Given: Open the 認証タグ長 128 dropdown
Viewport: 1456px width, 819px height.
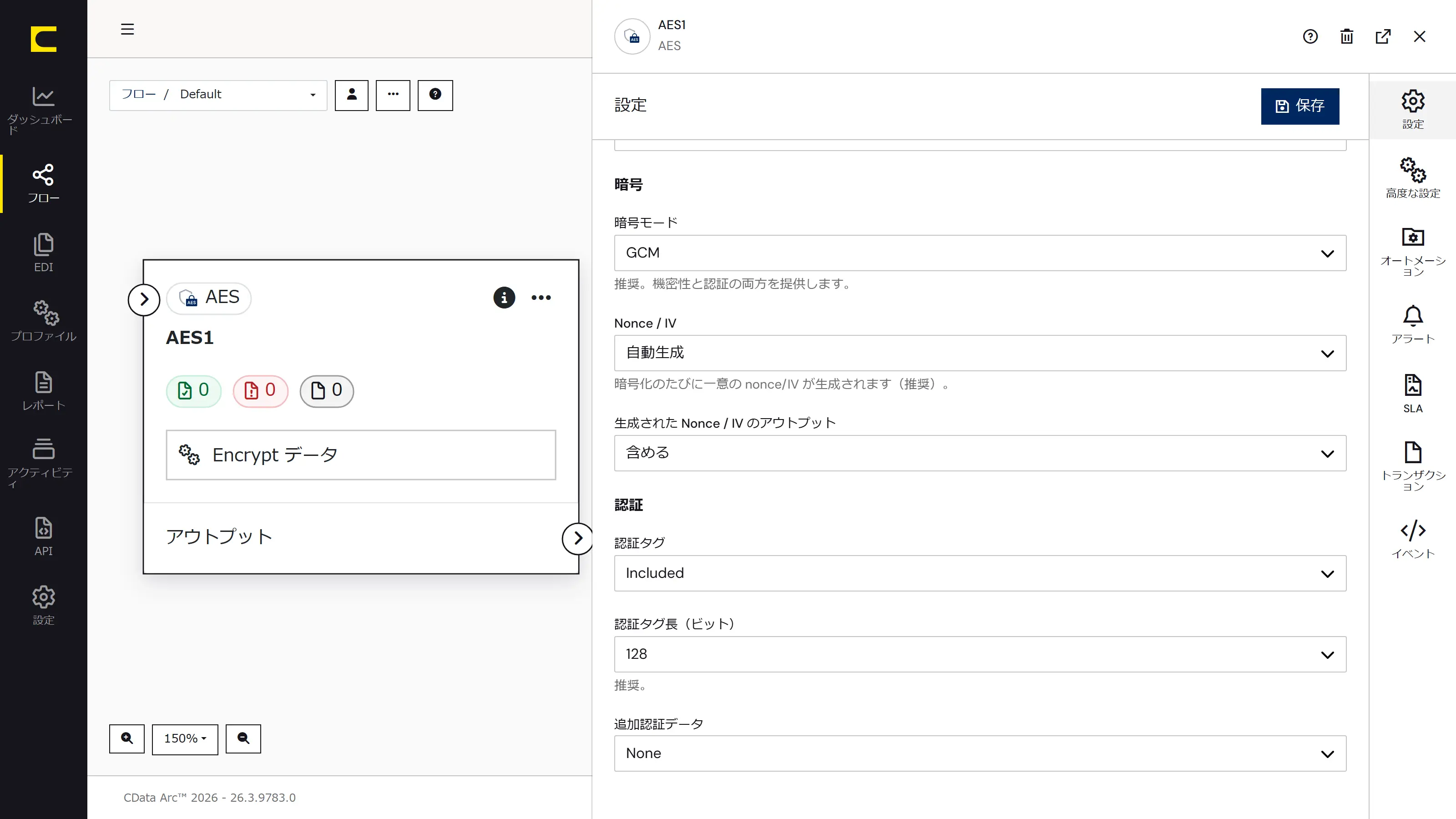Looking at the screenshot, I should (980, 655).
